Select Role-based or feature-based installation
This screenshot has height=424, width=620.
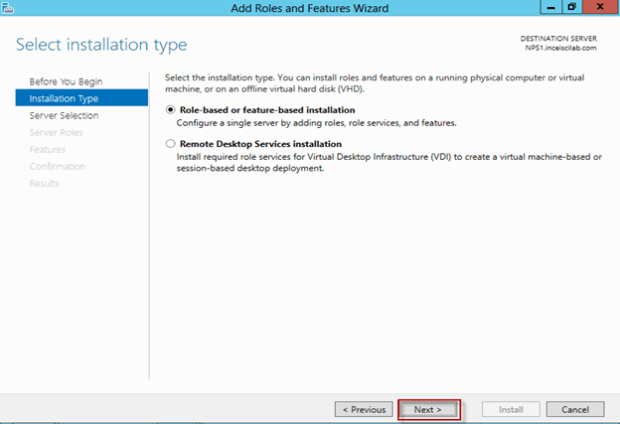[170, 110]
